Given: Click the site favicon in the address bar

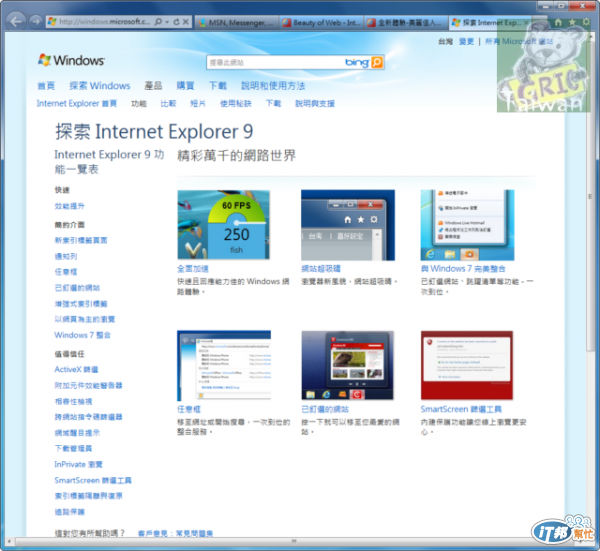Looking at the screenshot, I should coord(52,22).
